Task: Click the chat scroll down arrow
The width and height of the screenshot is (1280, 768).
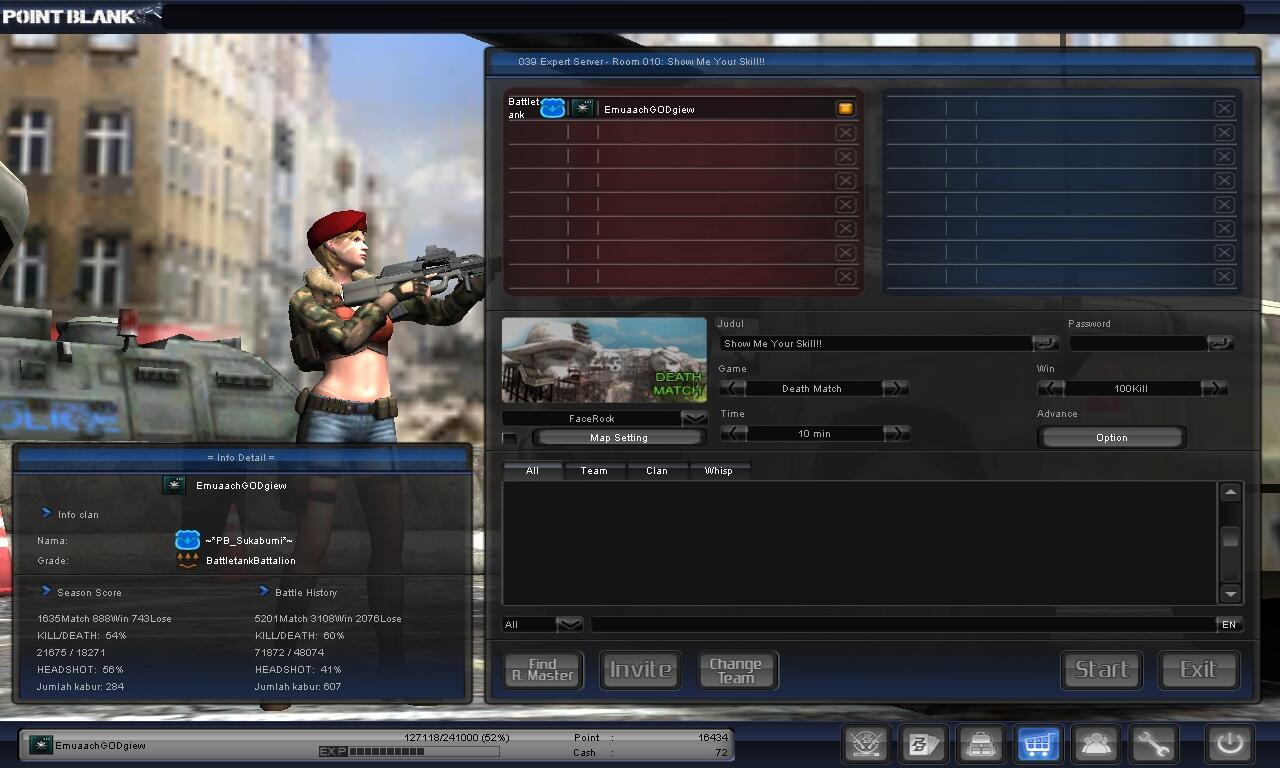Action: tap(1231, 593)
